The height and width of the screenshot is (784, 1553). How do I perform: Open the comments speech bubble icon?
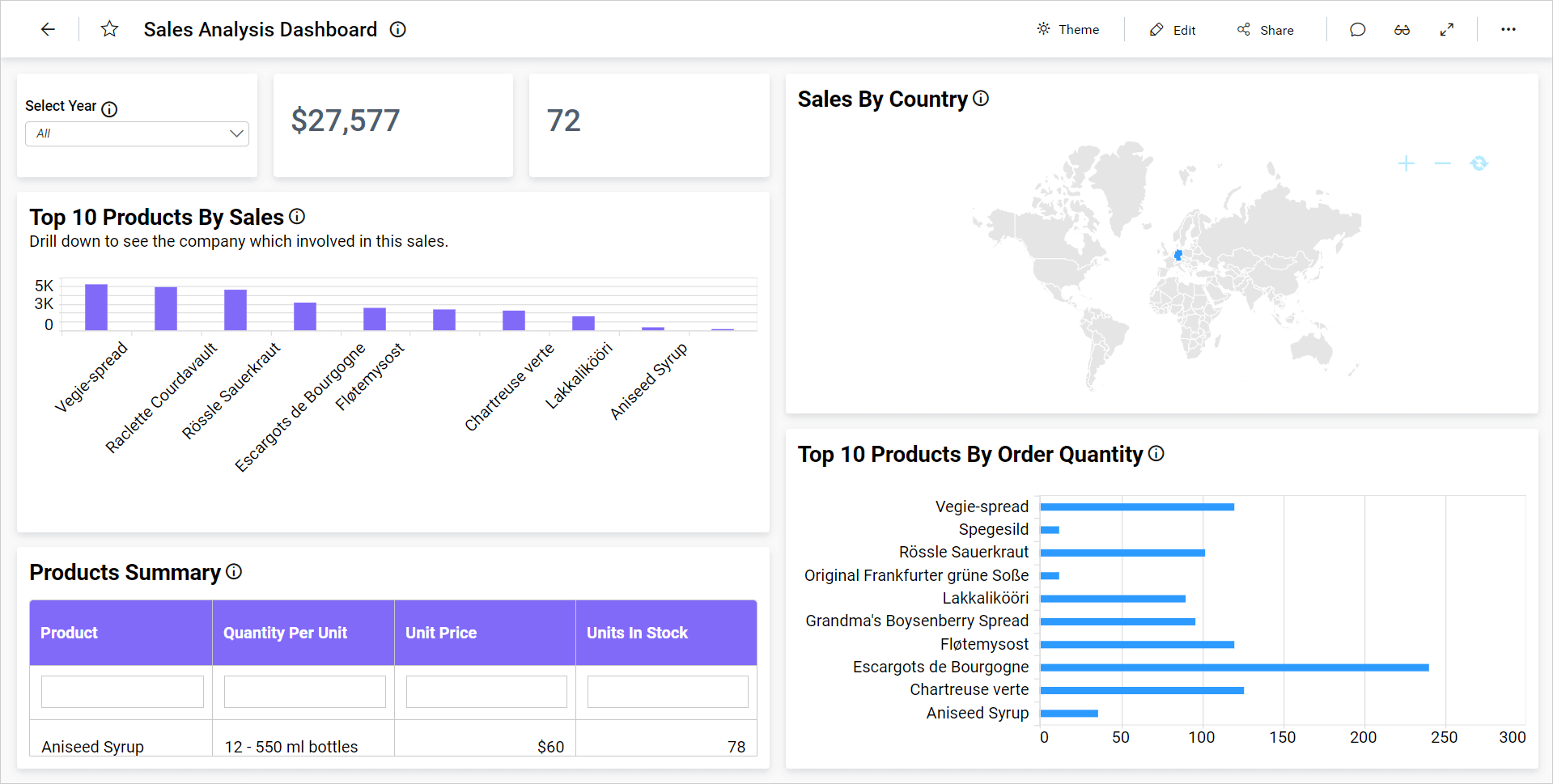click(1357, 29)
